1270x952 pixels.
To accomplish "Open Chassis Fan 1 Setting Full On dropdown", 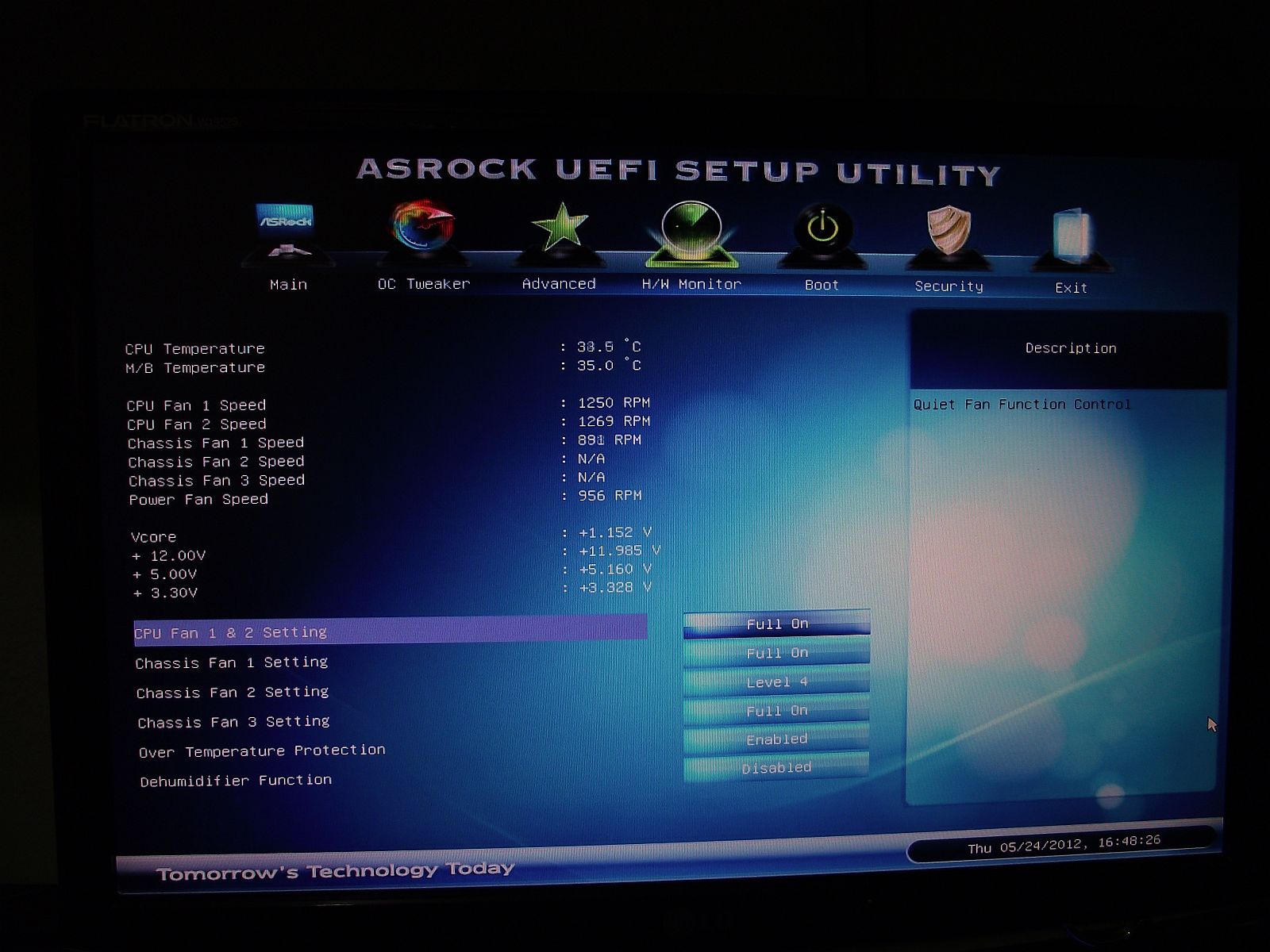I will pos(777,653).
